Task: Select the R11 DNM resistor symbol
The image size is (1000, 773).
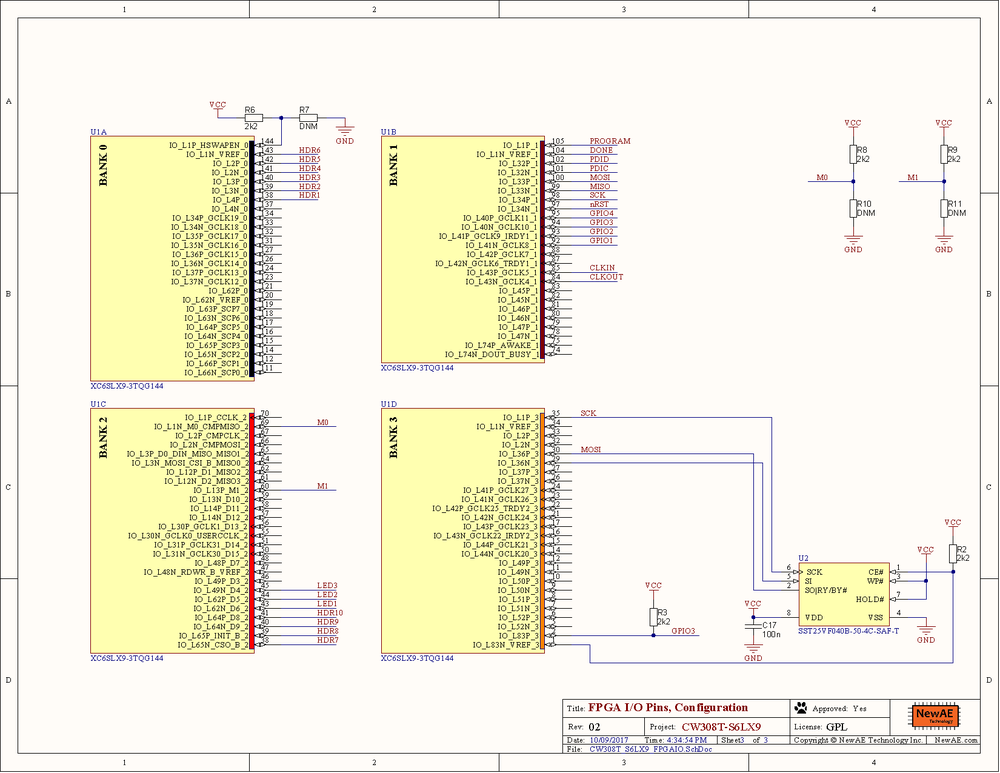Action: [943, 208]
